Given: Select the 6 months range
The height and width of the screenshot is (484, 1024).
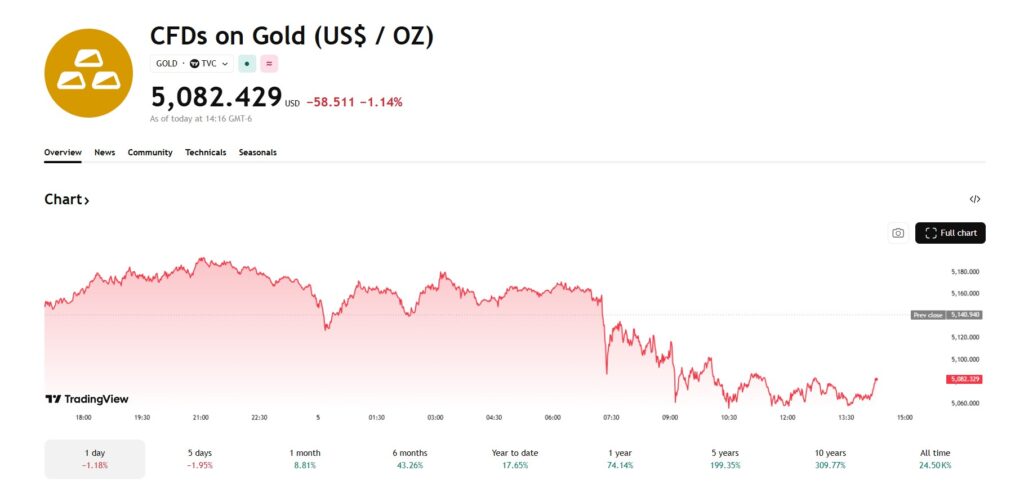Looking at the screenshot, I should (410, 459).
